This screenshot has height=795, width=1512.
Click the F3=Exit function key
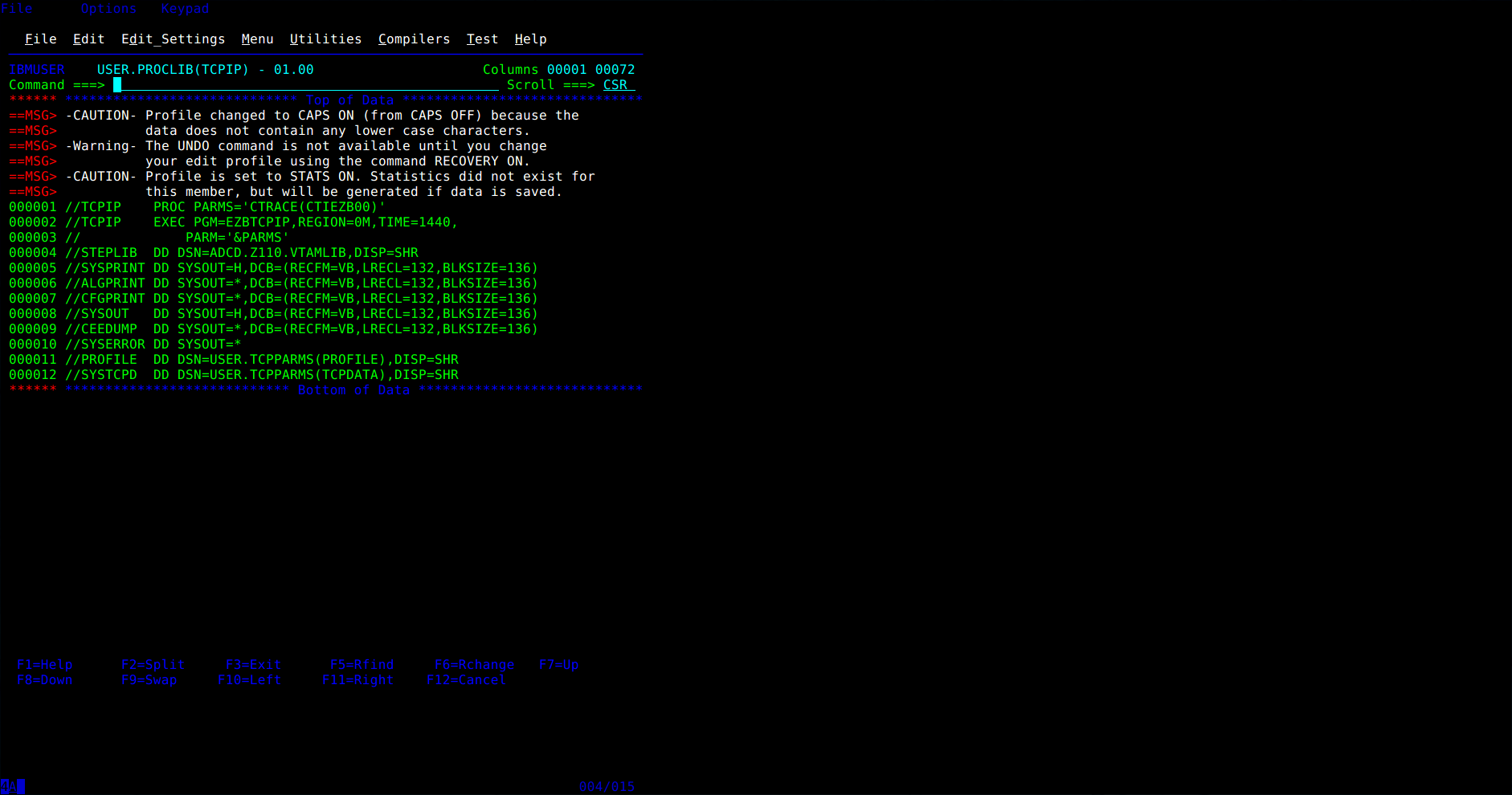pyautogui.click(x=253, y=664)
